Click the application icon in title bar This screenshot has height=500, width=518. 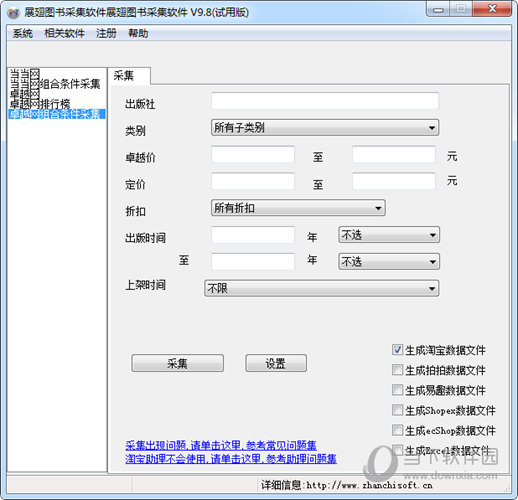[x=14, y=13]
